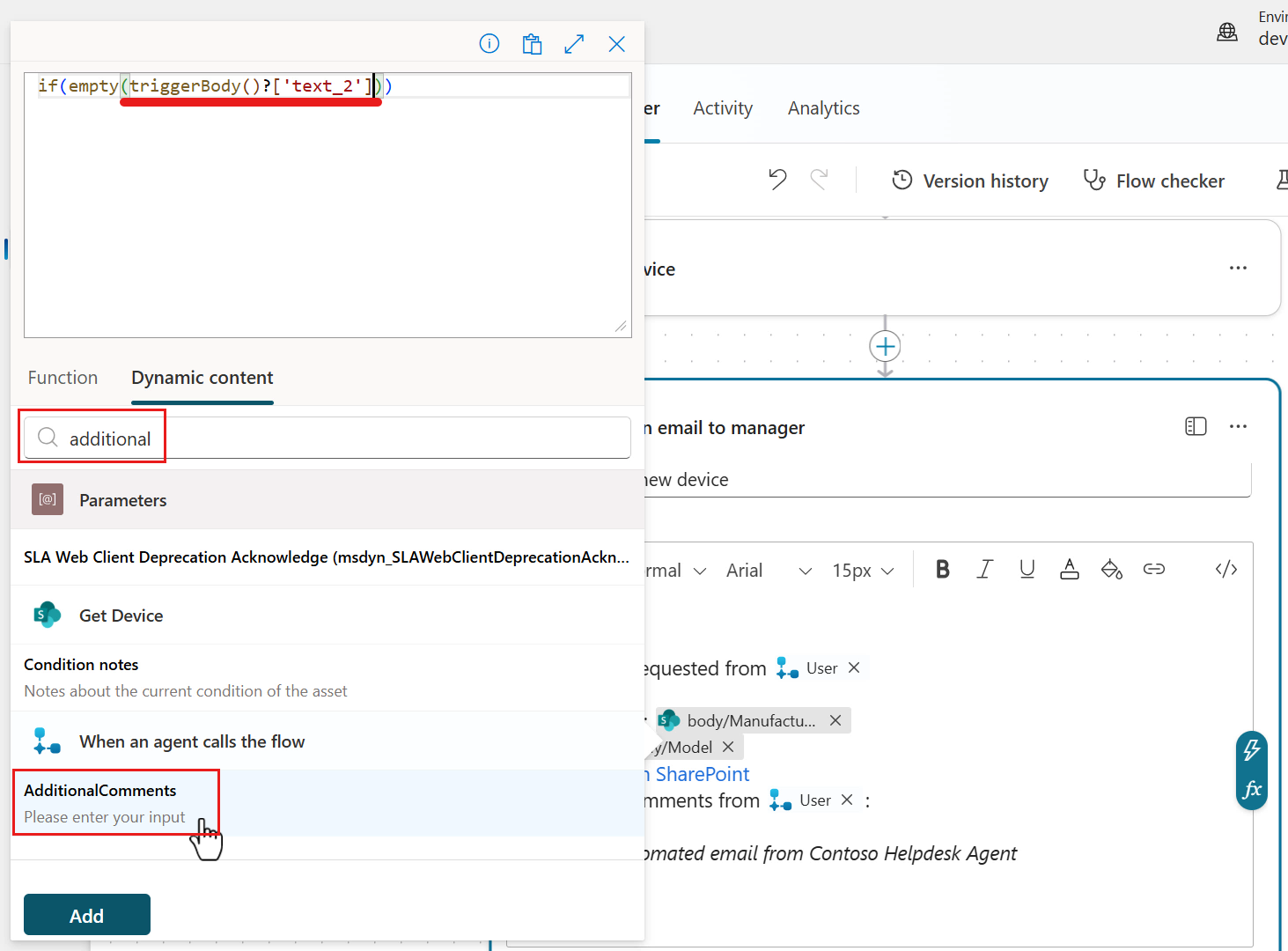The height and width of the screenshot is (951, 1288).
Task: Insert a hyperlink using the link icon
Action: pos(1154,570)
